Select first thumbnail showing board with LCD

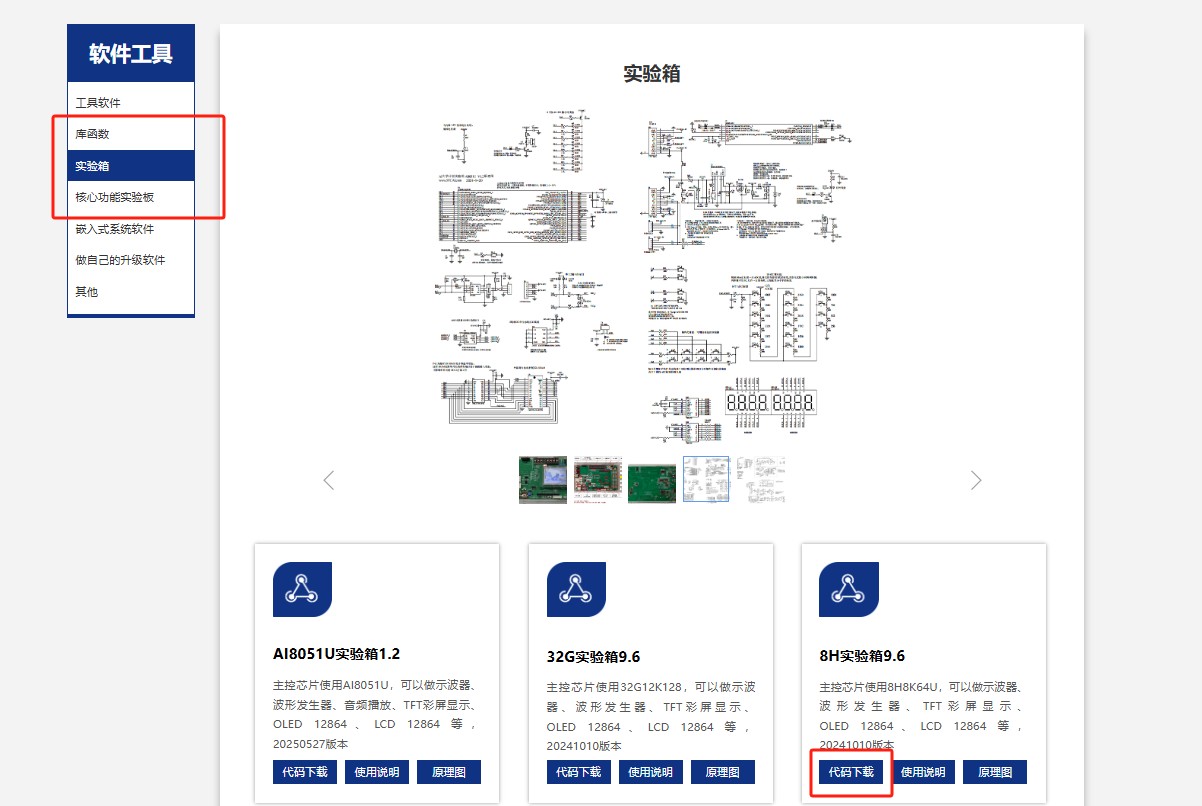[543, 480]
